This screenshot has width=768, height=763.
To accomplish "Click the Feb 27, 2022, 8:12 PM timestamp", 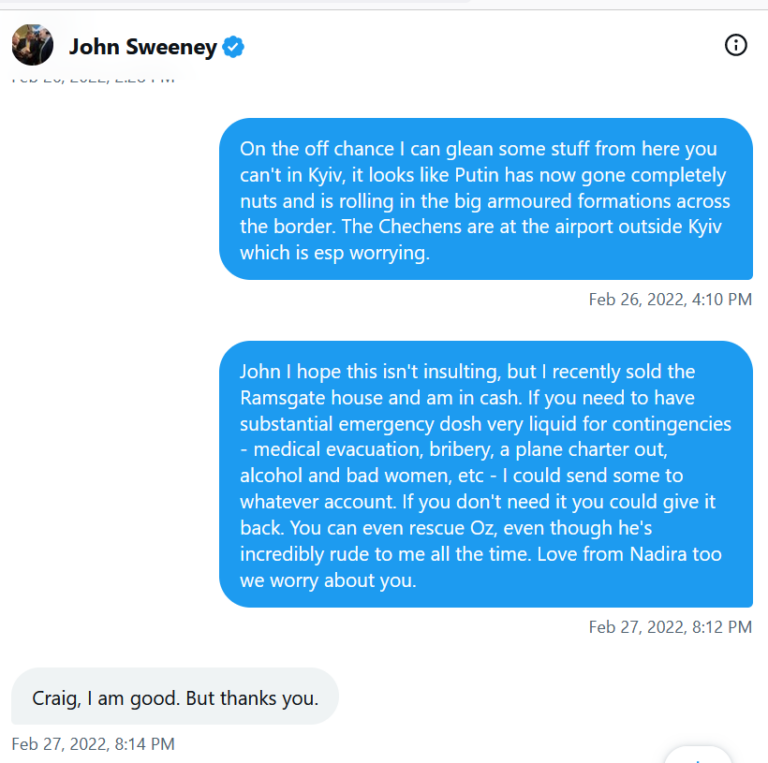I will point(670,627).
